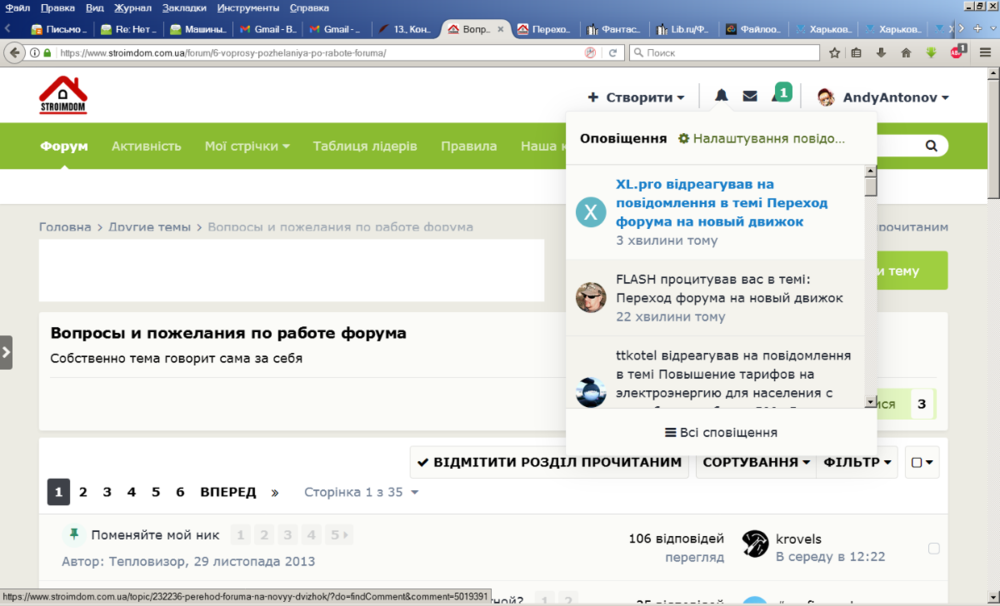Expand the Створити dropdown
Screen dimensions: 1000x606
click(637, 97)
